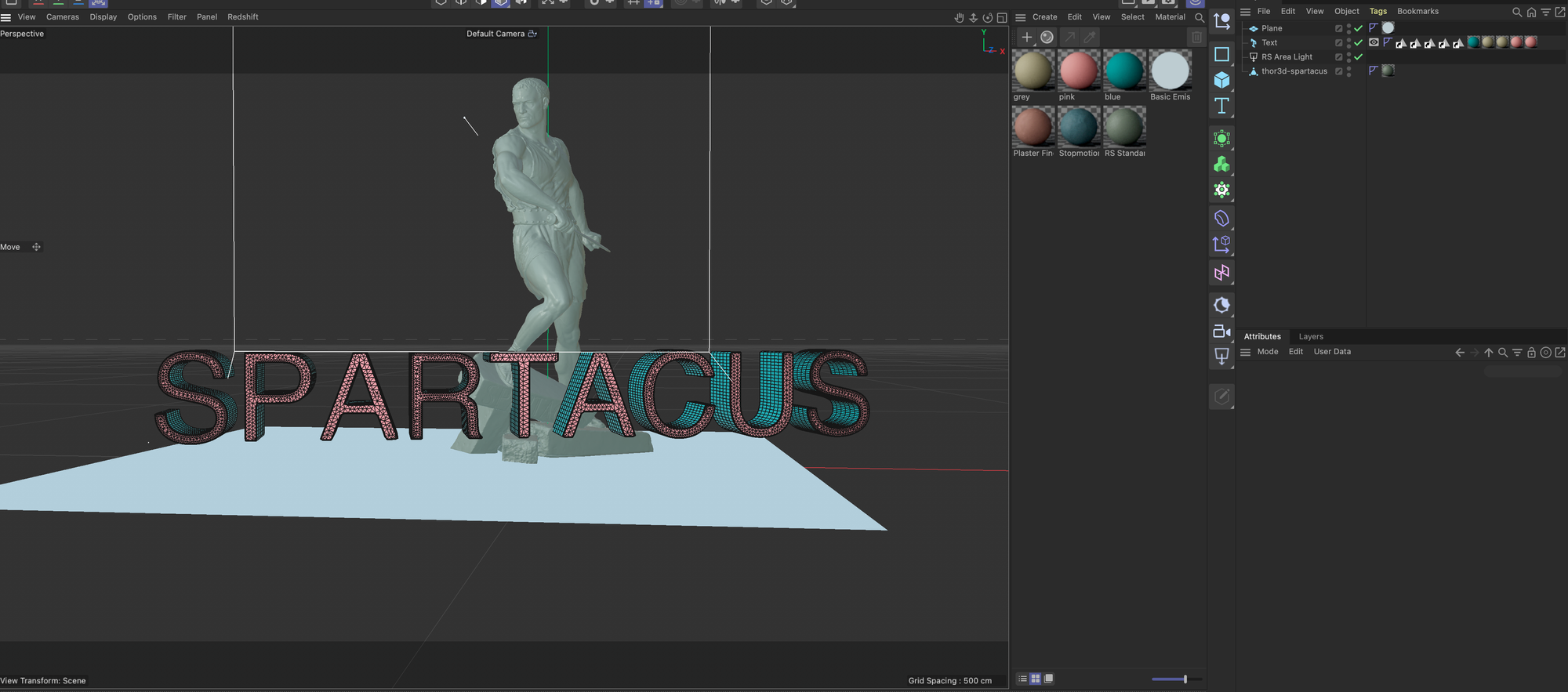
Task: Open the viewport Cameras dropdown menu
Action: [63, 17]
